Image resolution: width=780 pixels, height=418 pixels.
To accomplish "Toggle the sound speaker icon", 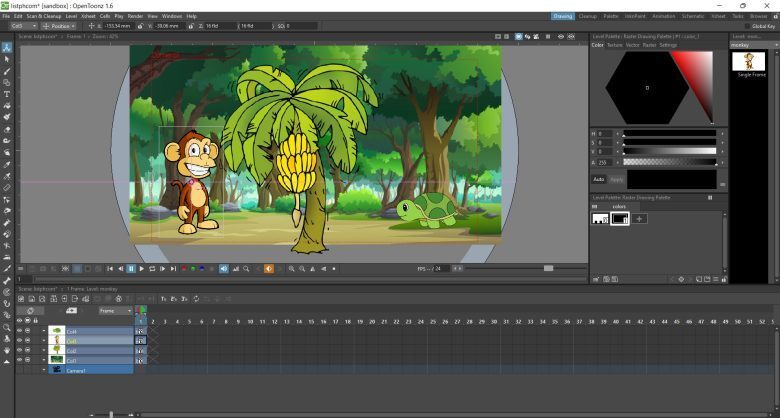I will [x=224, y=269].
